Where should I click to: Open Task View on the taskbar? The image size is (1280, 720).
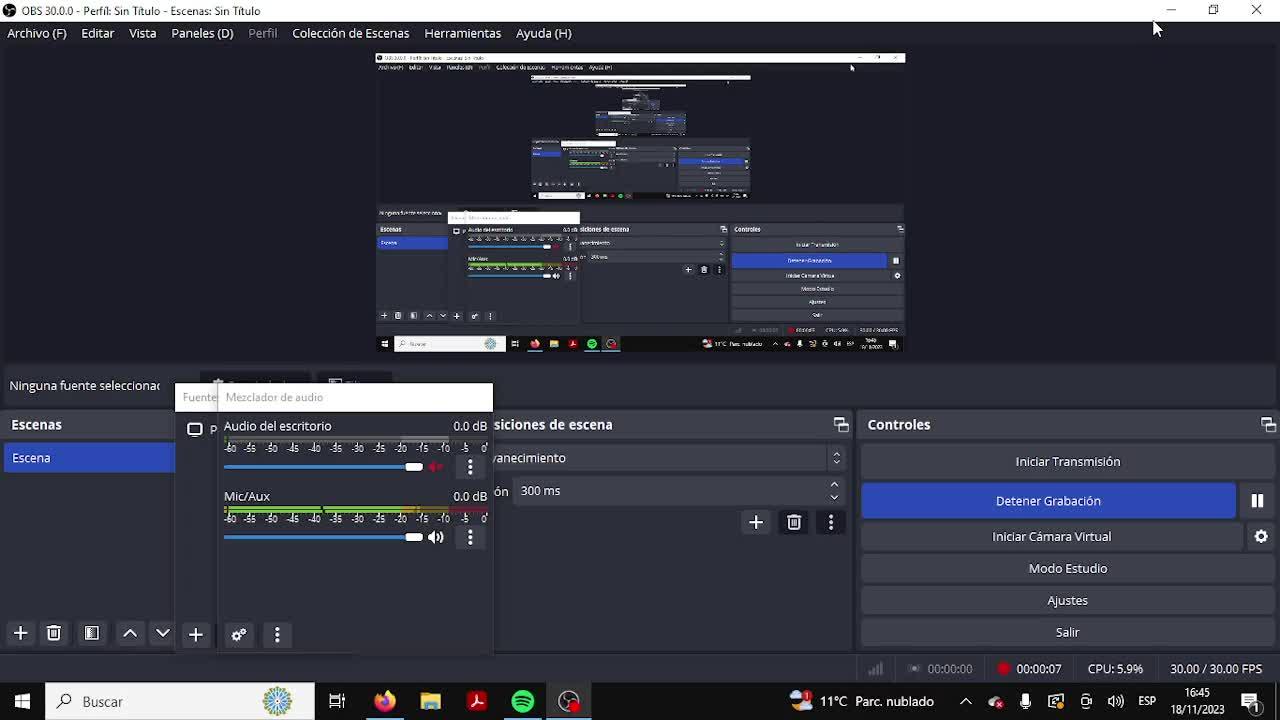point(337,701)
